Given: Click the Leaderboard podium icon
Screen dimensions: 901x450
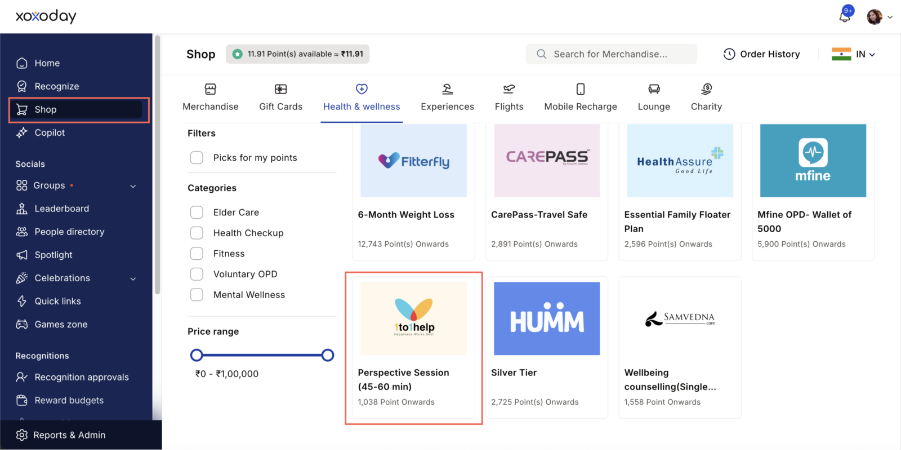Looking at the screenshot, I should click(22, 209).
